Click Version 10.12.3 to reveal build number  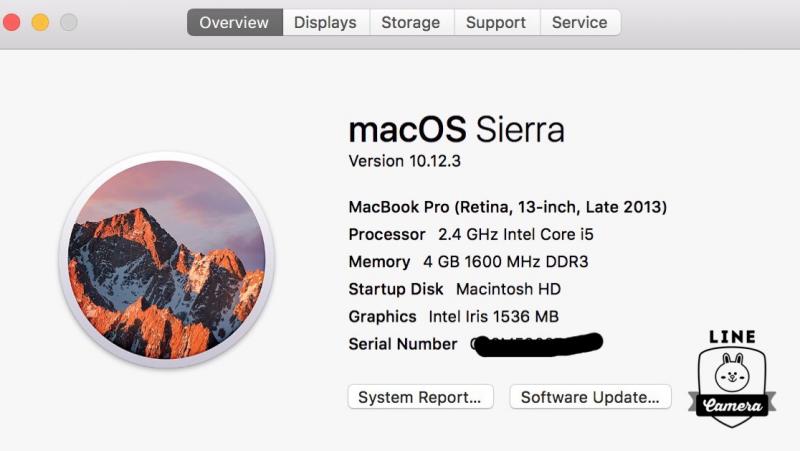(405, 161)
